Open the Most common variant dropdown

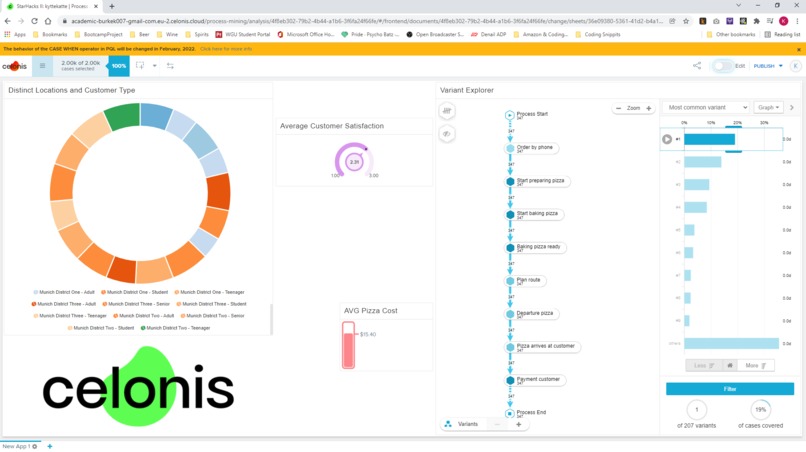pyautogui.click(x=706, y=107)
